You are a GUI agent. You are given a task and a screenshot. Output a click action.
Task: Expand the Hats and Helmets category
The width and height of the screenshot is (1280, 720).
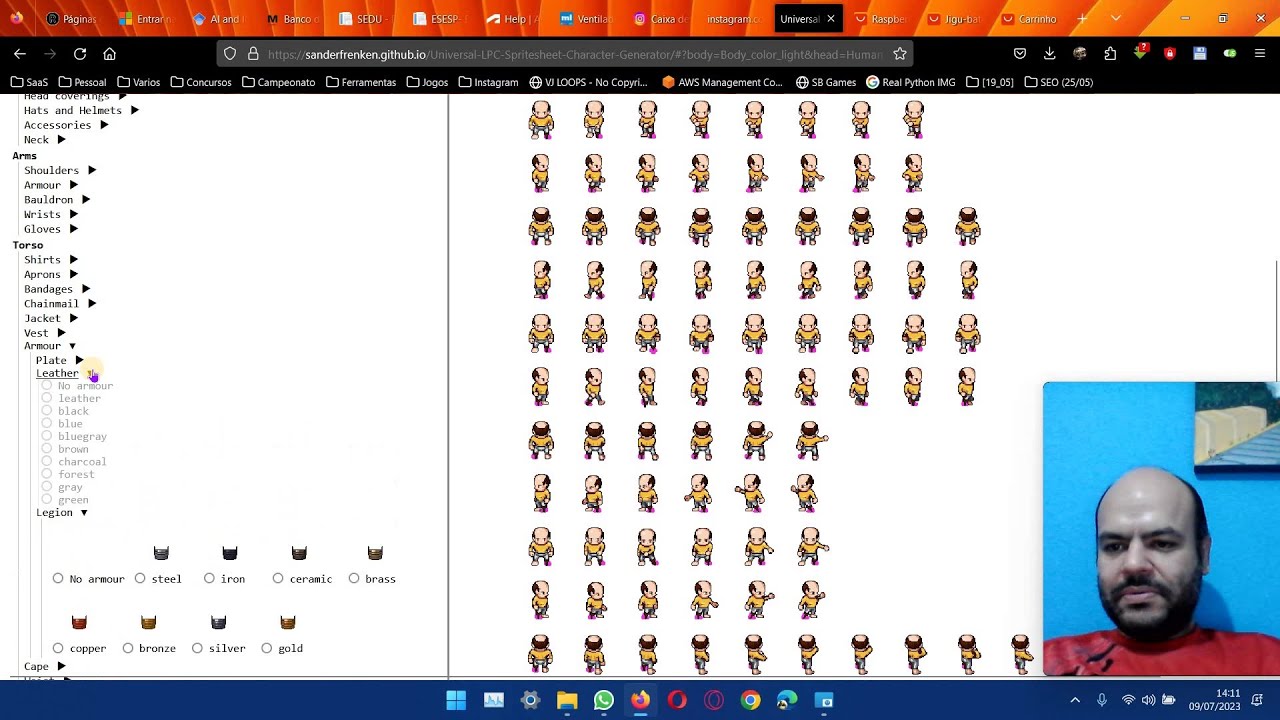(x=81, y=110)
